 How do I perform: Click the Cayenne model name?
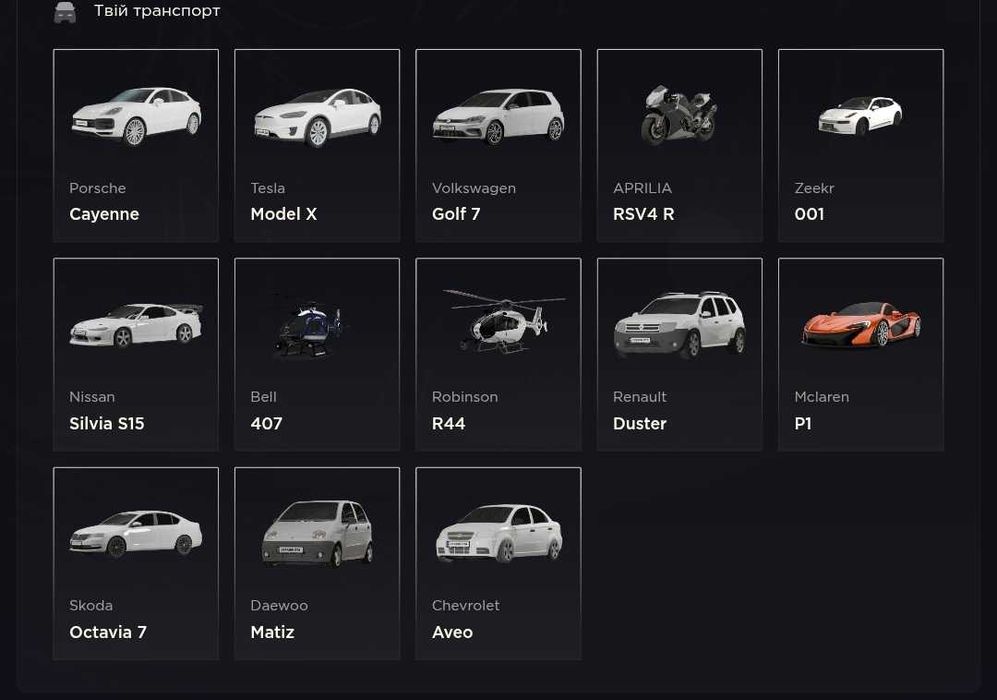coord(104,214)
